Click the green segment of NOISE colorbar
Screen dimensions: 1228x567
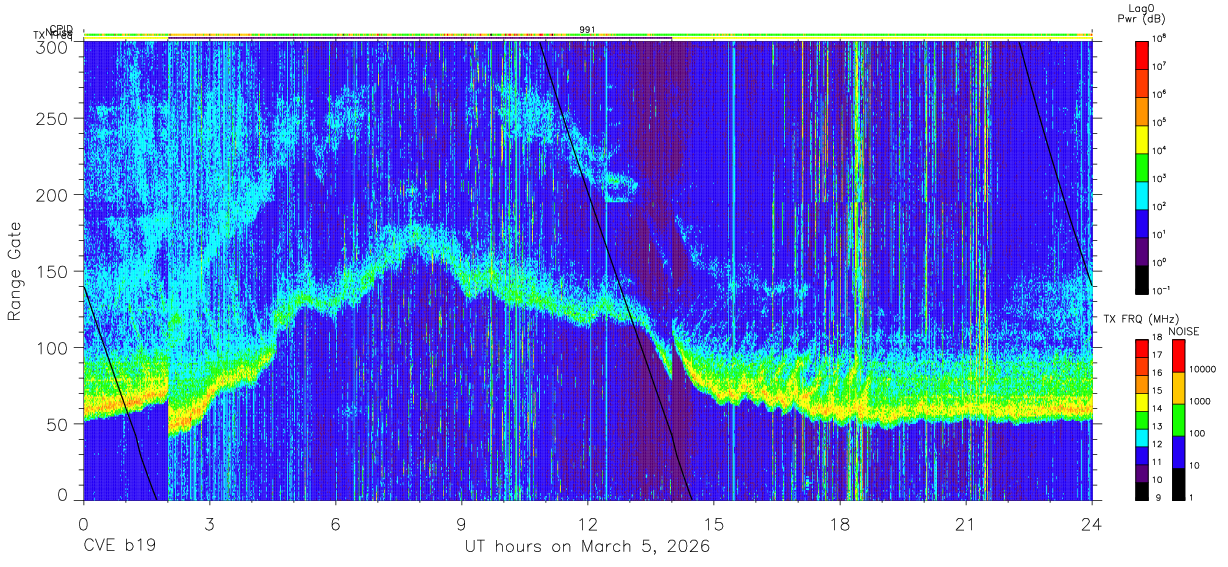point(1177,419)
